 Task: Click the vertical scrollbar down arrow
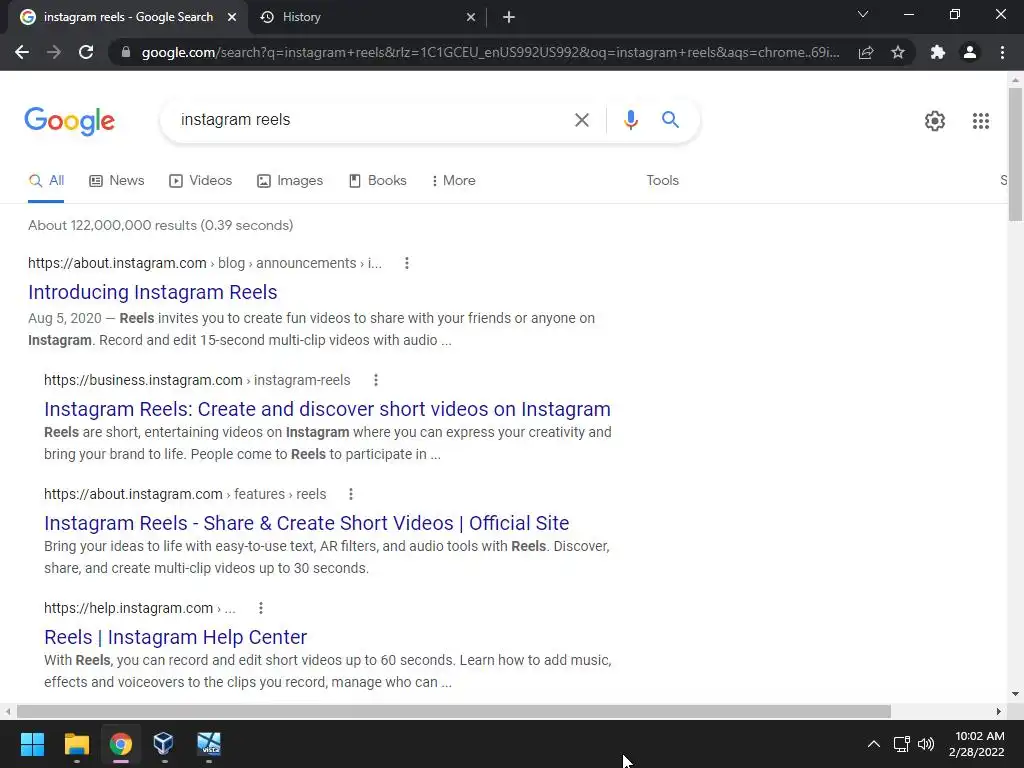tap(1015, 694)
